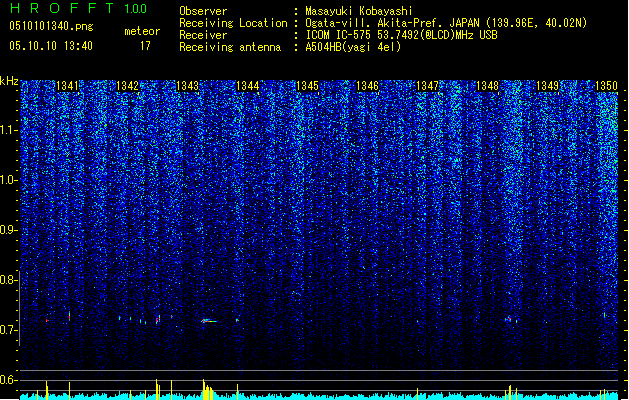Click the meteor label
The width and height of the screenshot is (629, 400).
point(142,31)
